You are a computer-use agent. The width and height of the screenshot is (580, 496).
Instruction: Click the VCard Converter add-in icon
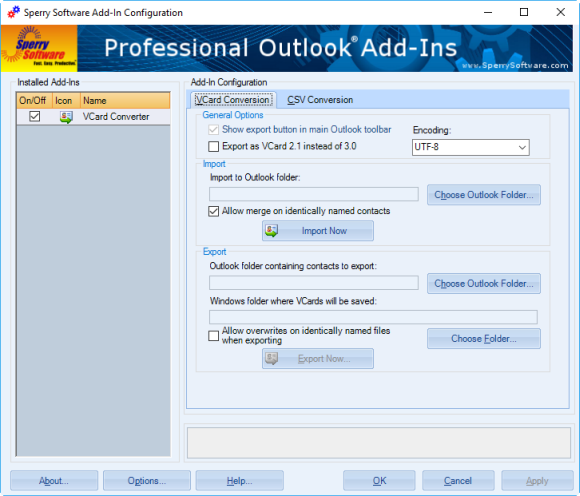66,117
